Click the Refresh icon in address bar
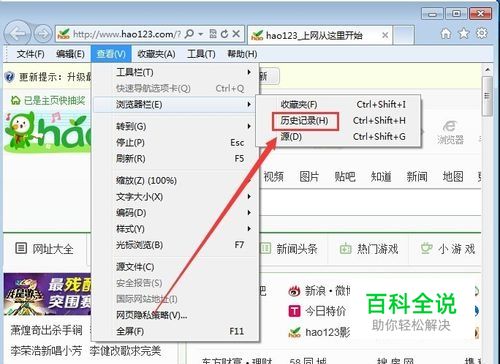The height and width of the screenshot is (364, 500). click(224, 34)
